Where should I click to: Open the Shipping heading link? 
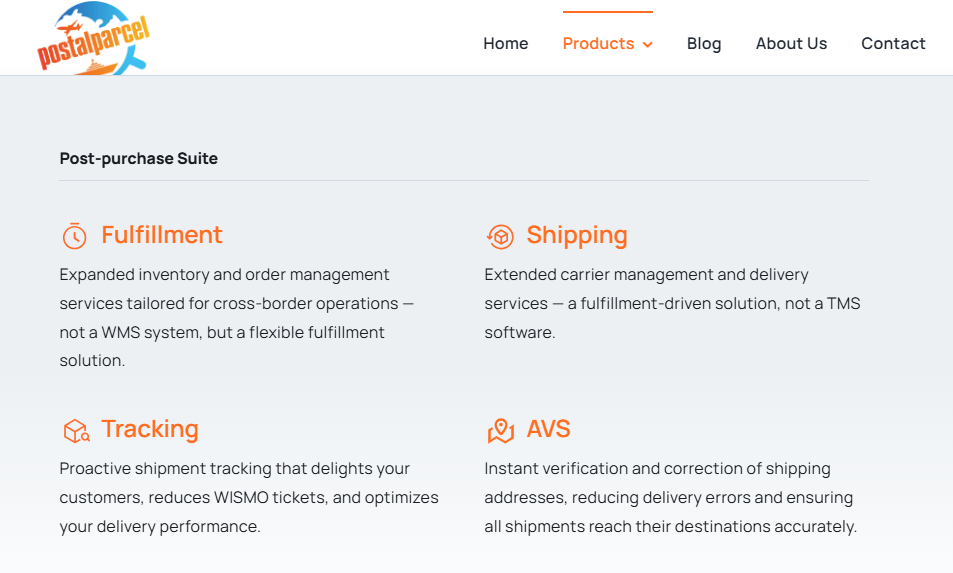[x=577, y=235]
